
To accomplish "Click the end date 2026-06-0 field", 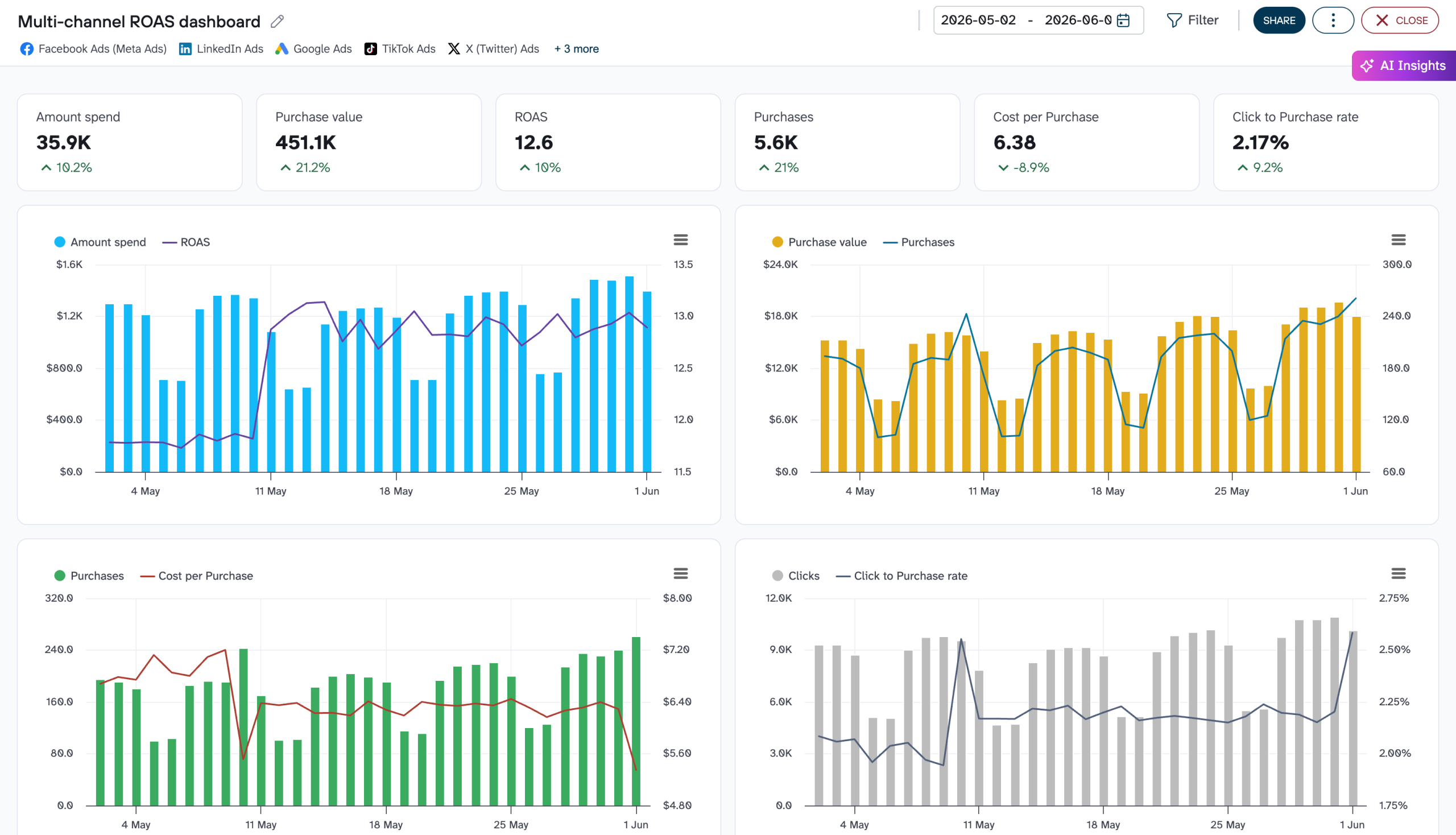I will click(x=1078, y=20).
